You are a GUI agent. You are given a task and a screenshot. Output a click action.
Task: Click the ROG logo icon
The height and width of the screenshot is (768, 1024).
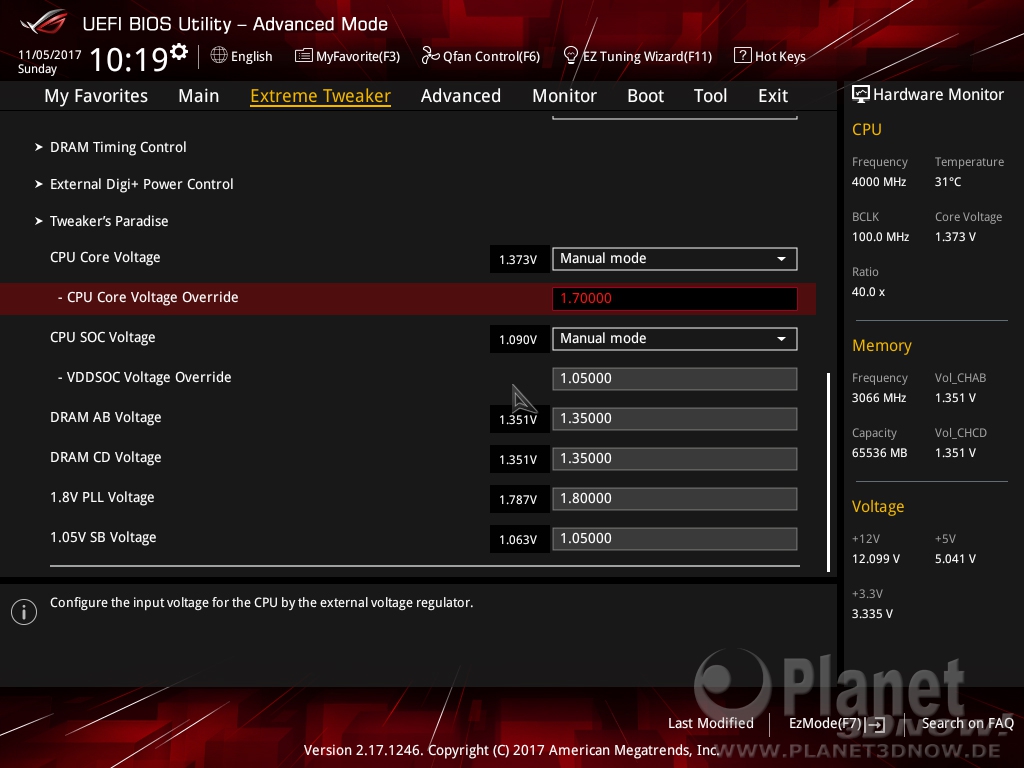click(43, 22)
